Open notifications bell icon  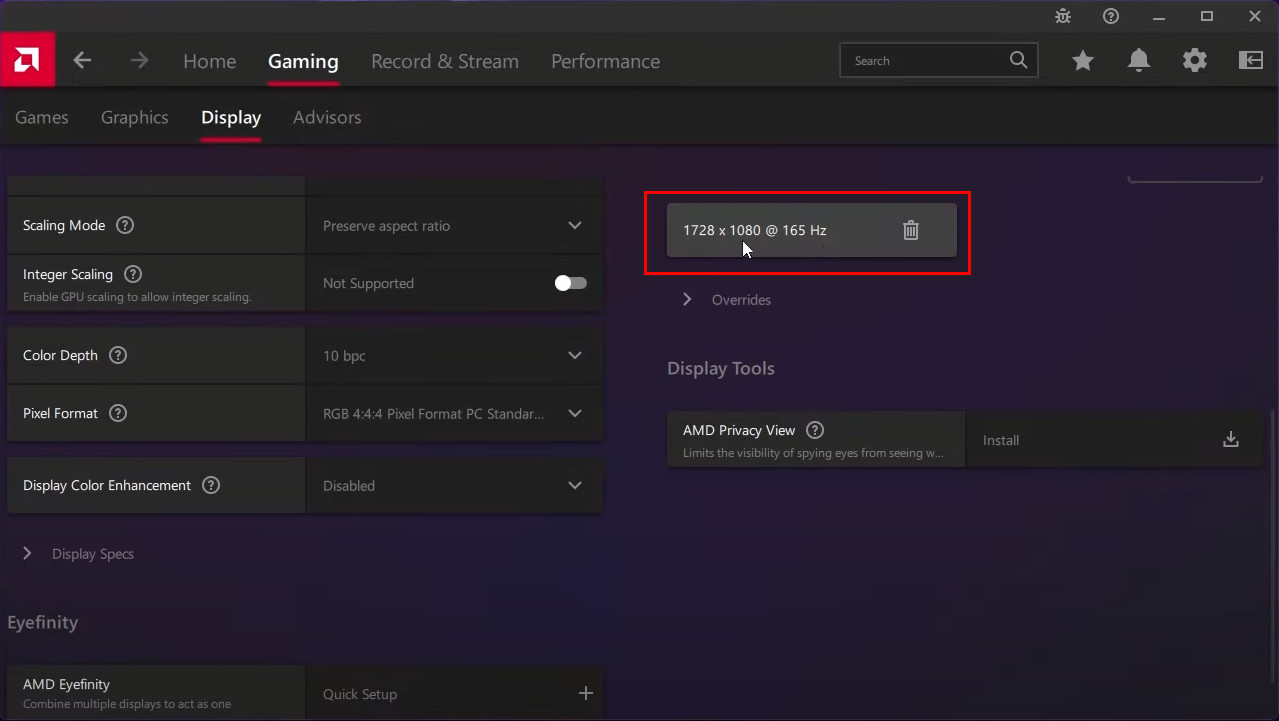coord(1139,61)
